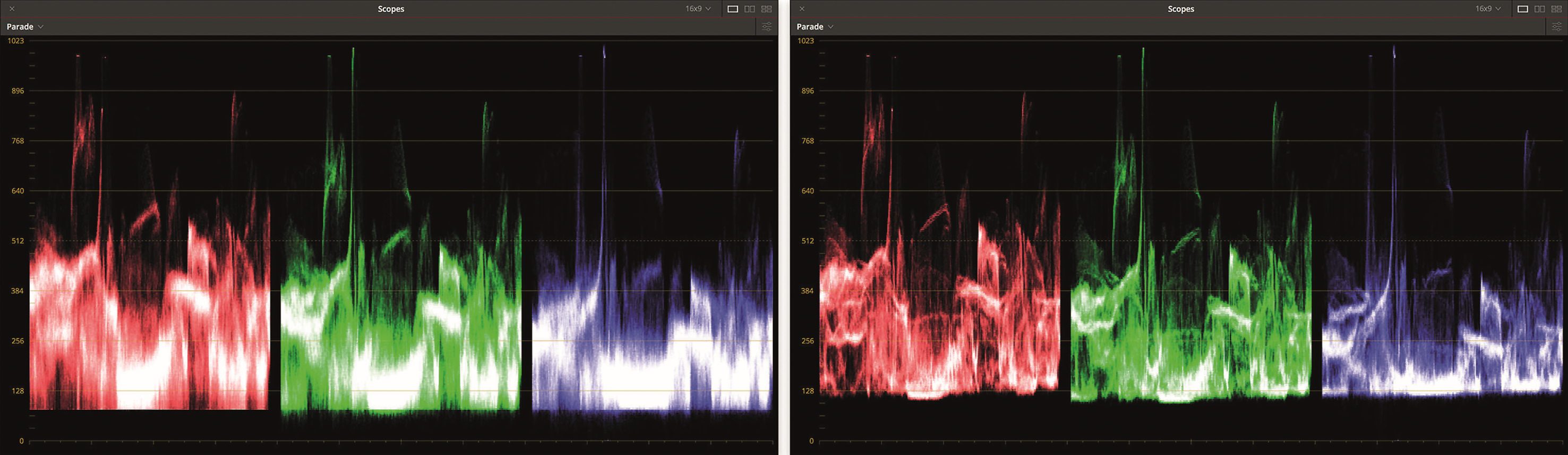Click the 384 scale label in left scope
Screen dimensions: 1568x455
click(x=18, y=291)
